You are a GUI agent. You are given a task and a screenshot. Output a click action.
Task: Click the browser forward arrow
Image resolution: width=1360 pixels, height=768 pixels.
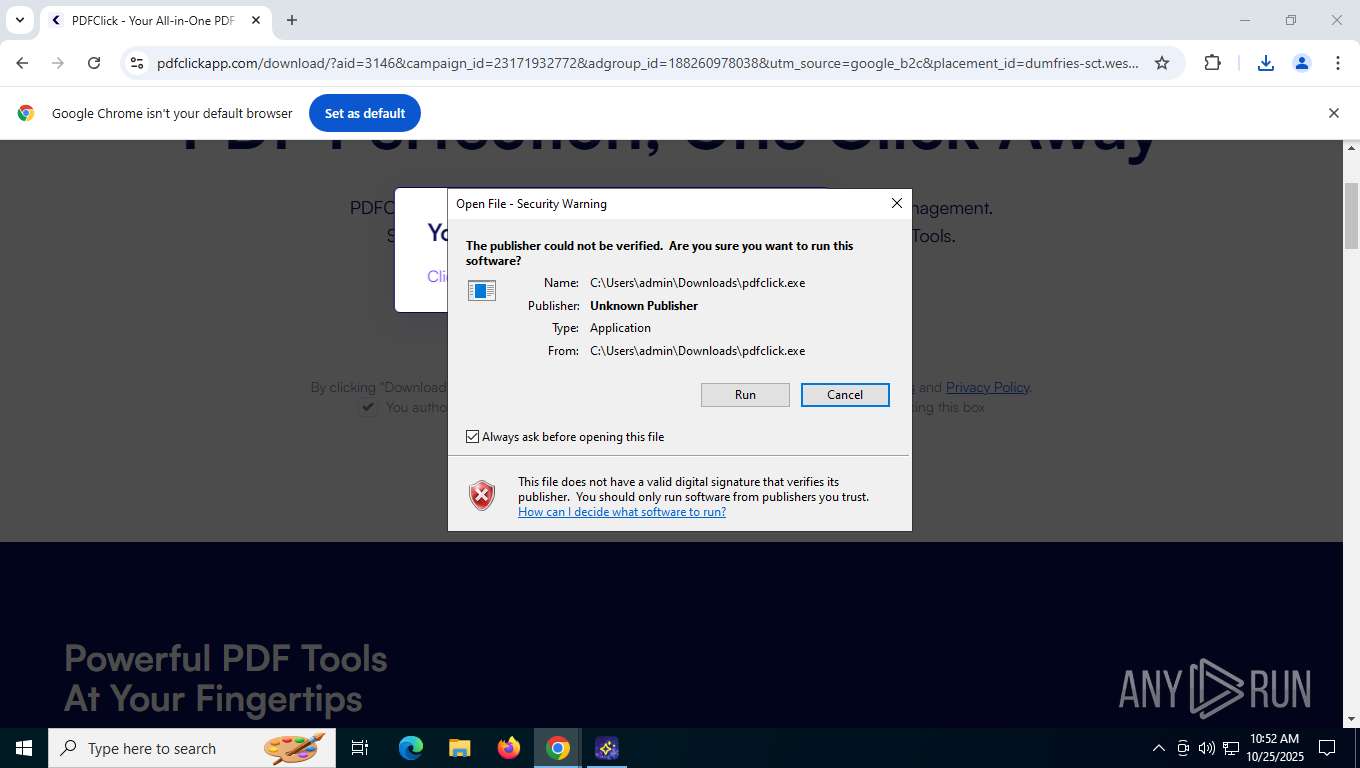[58, 63]
